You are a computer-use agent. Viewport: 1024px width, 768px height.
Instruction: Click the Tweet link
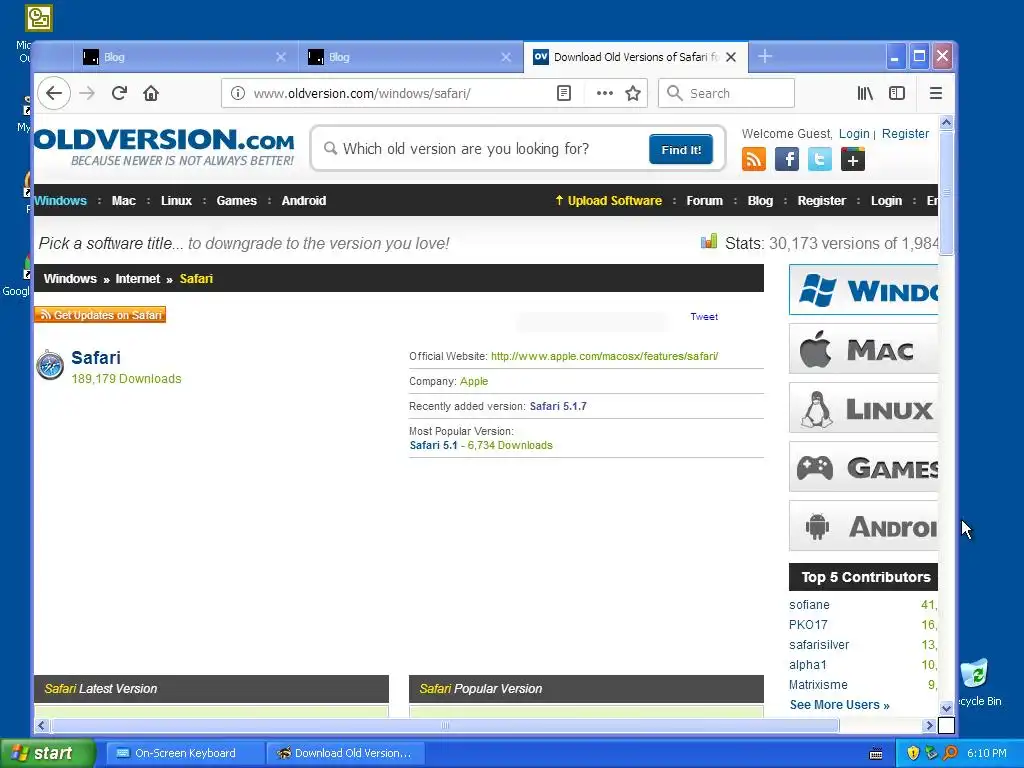704,316
